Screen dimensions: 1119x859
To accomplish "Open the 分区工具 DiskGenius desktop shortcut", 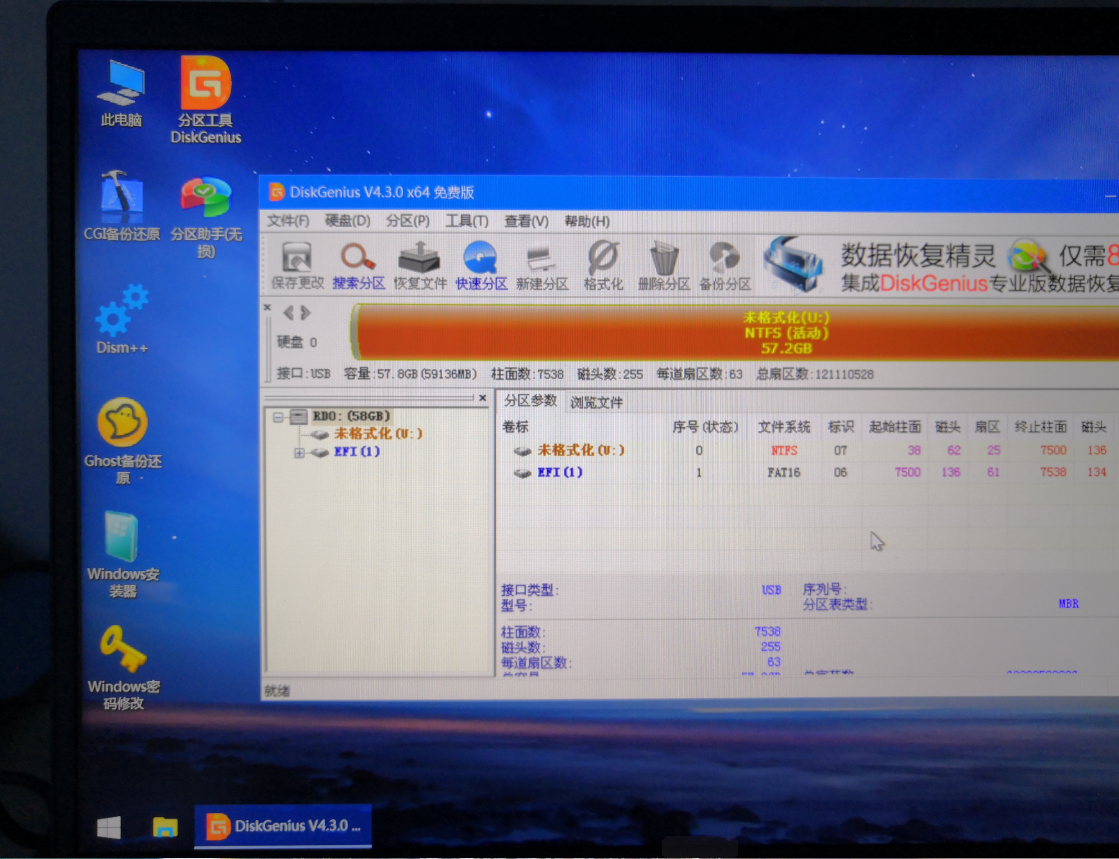I will (x=206, y=100).
